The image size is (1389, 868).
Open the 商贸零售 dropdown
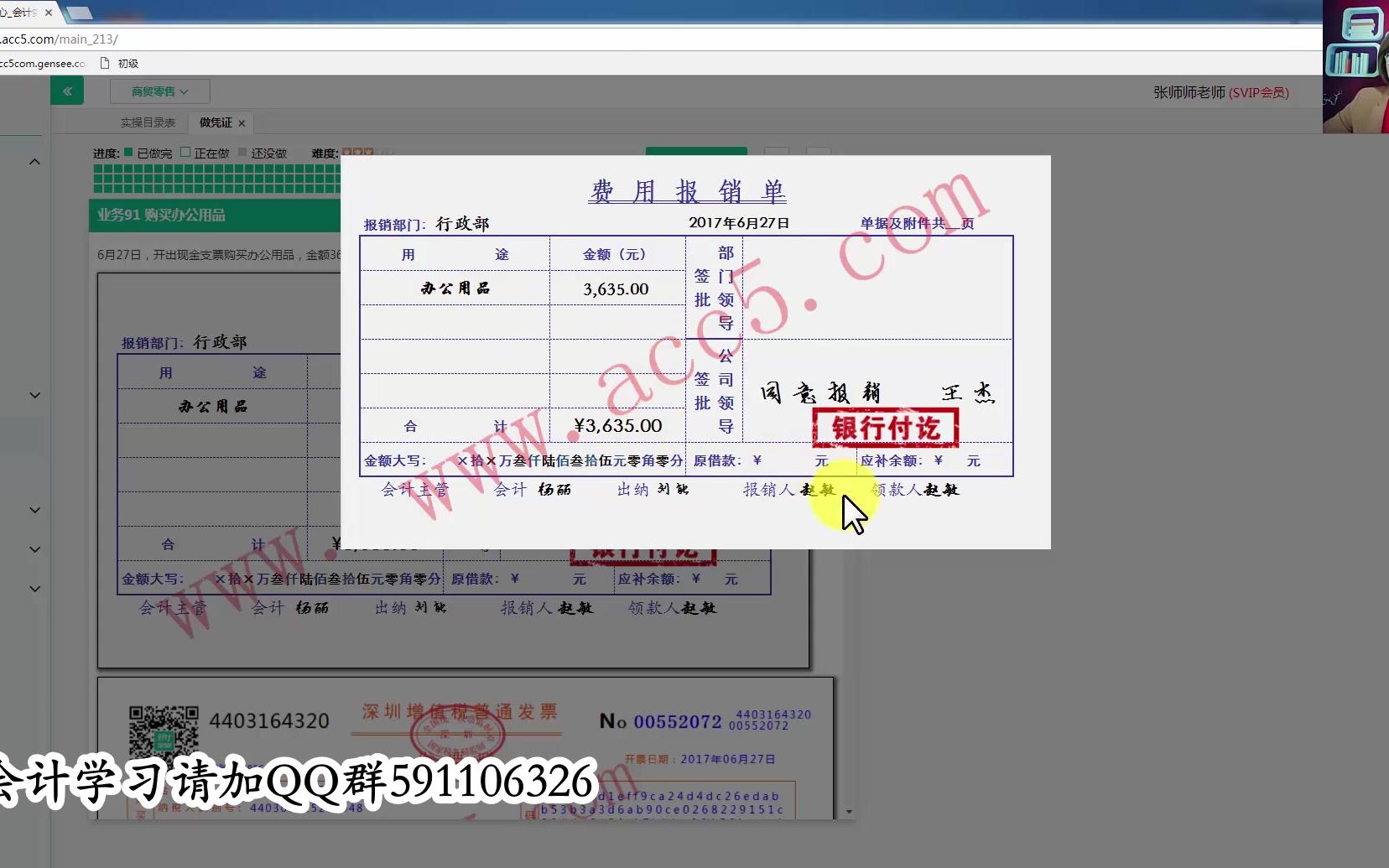click(x=159, y=91)
